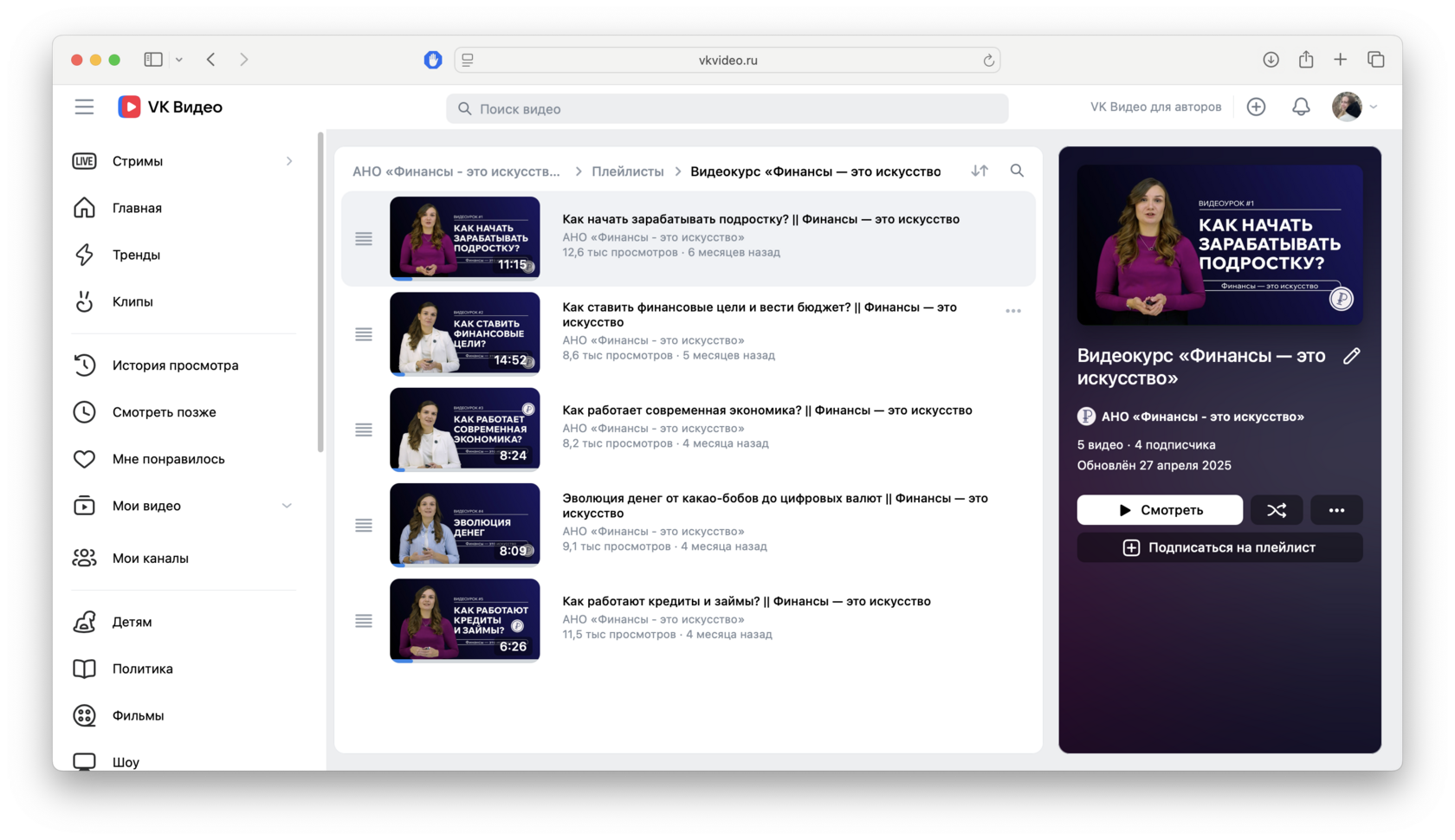
Task: Open title 'Эволюция денег от какао-бобов'
Action: point(775,506)
